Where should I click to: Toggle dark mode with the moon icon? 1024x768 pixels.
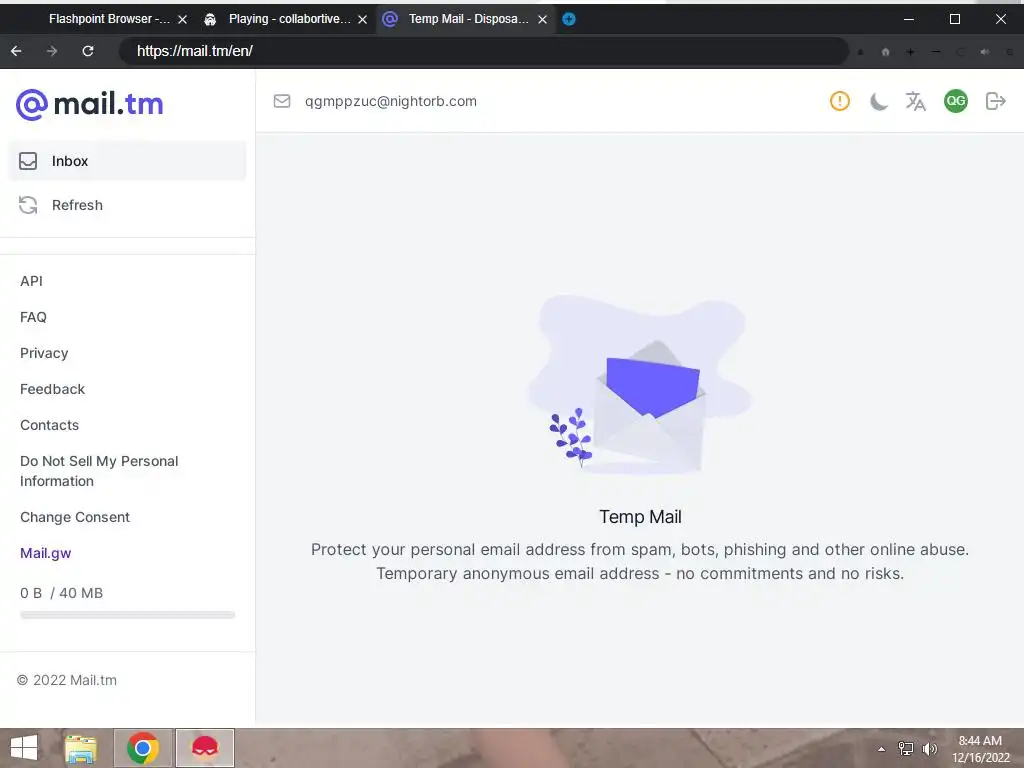click(878, 101)
